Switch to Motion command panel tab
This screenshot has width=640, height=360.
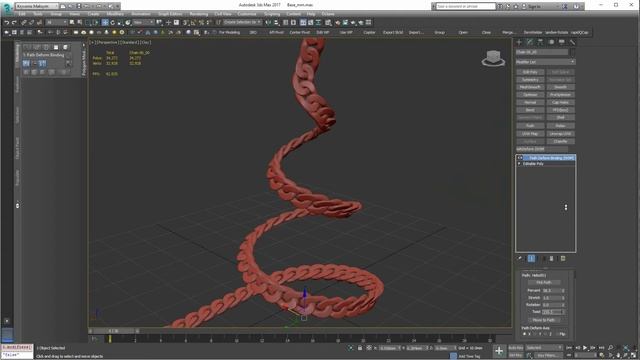pos(551,42)
